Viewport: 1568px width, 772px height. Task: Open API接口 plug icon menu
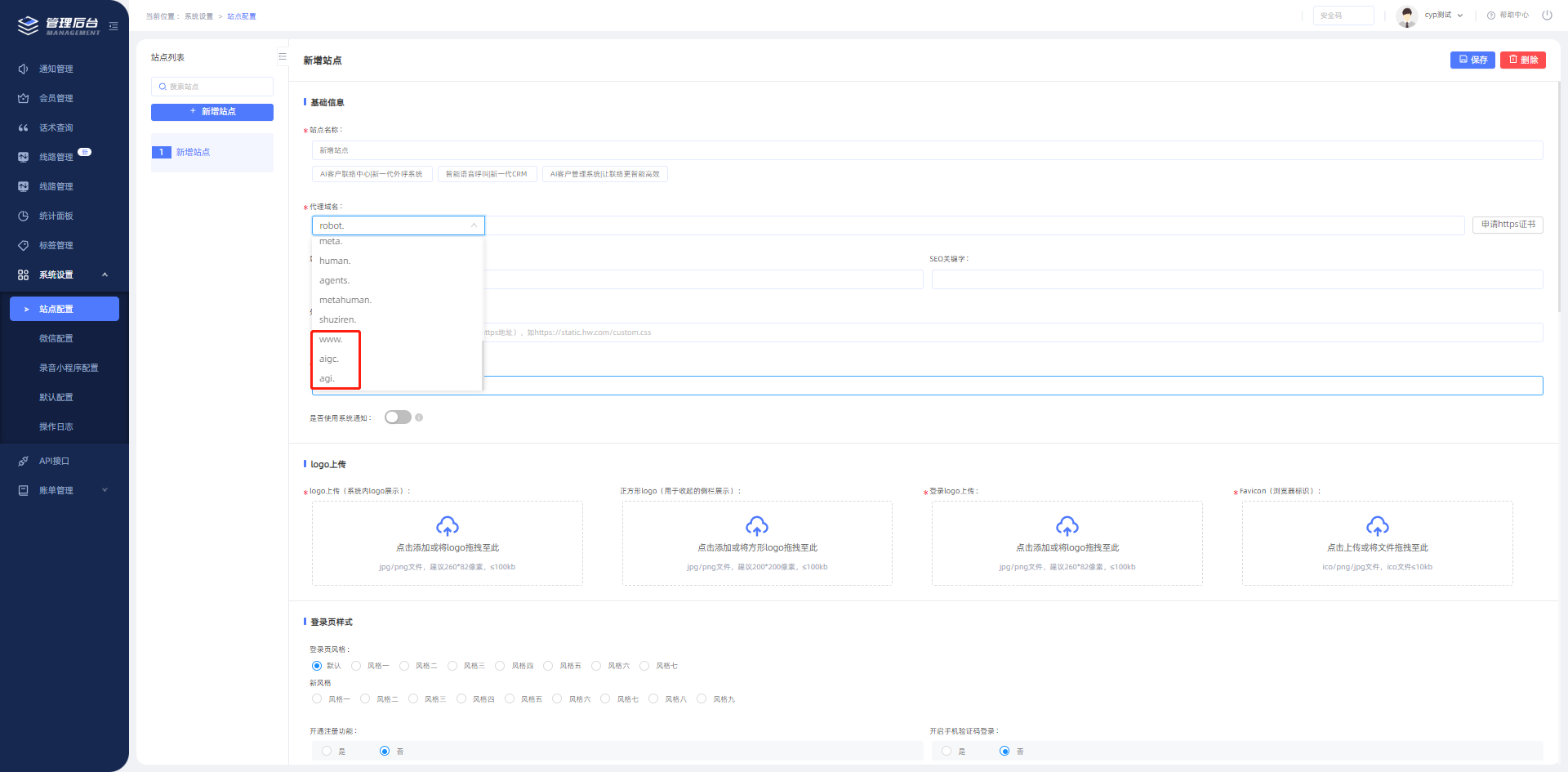coord(23,461)
